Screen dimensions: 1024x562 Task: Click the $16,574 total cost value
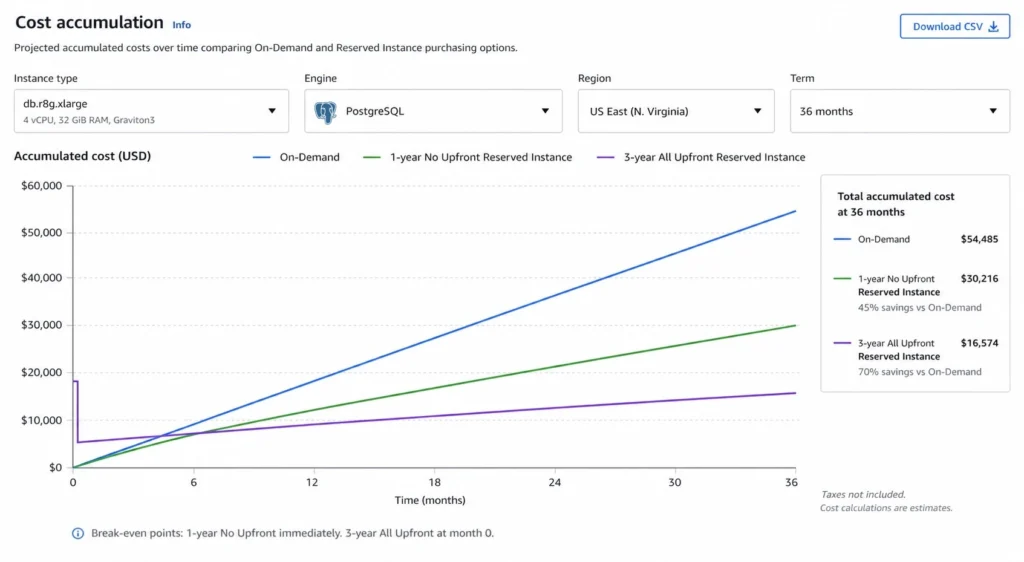tap(979, 343)
